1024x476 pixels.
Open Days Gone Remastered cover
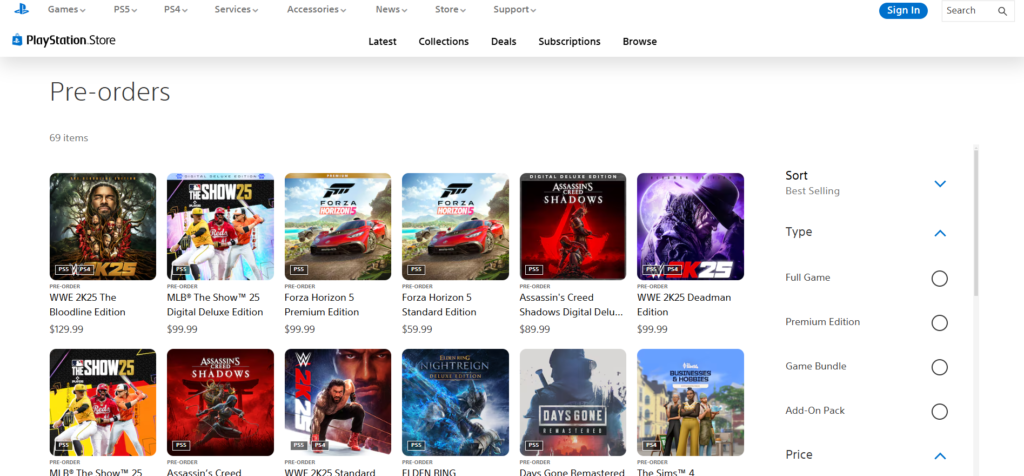click(573, 402)
